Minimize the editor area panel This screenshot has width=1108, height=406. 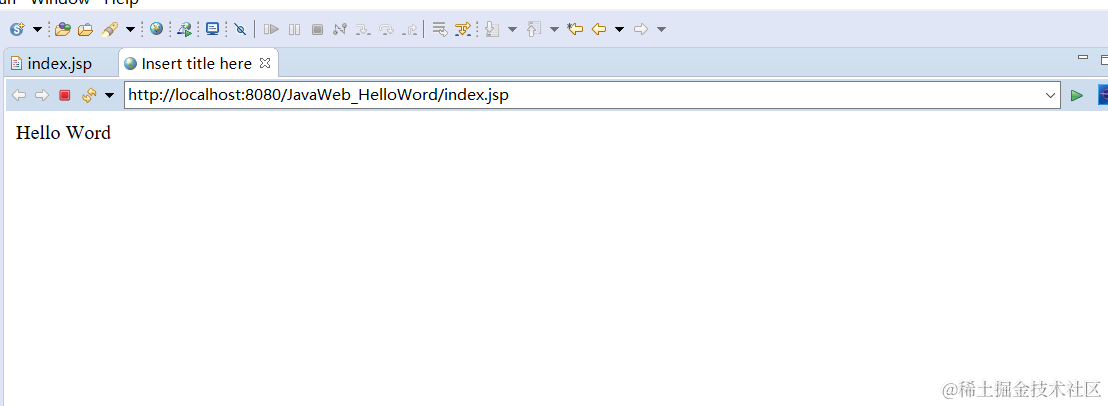[1083, 58]
